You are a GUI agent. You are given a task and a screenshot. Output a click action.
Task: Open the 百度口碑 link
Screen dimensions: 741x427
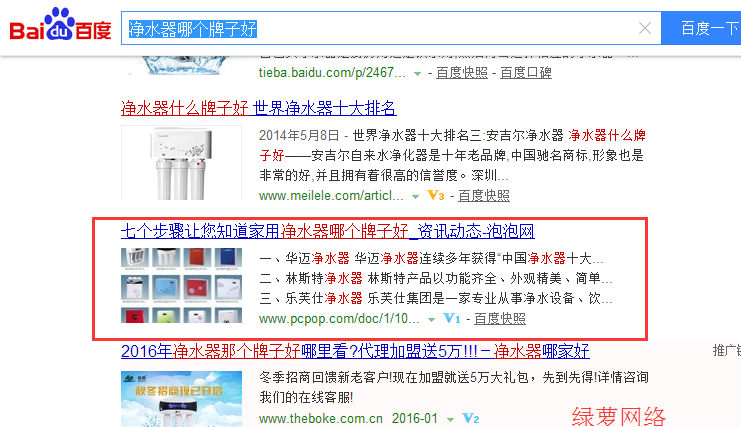(526, 72)
